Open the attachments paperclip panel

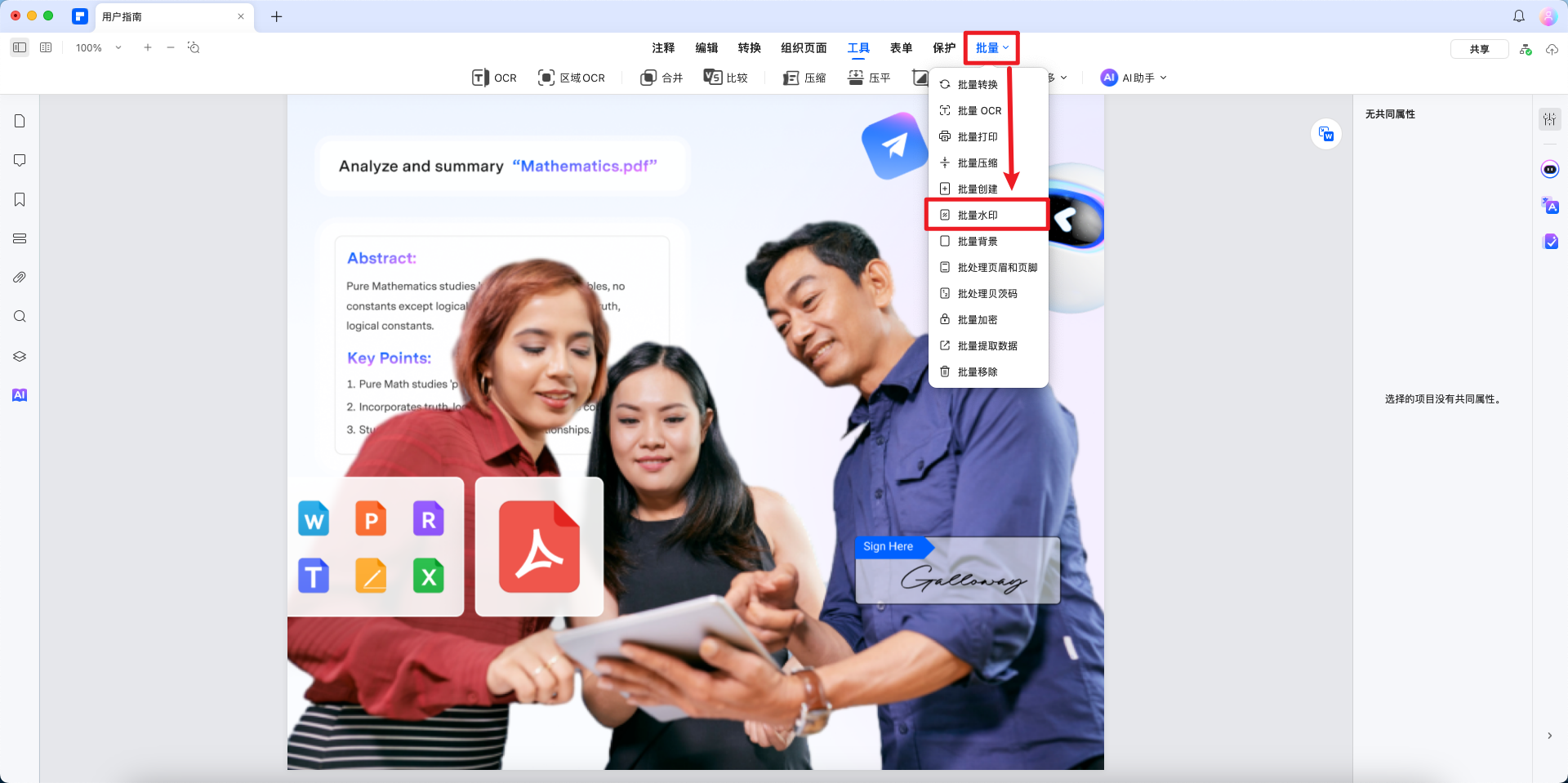click(x=20, y=278)
